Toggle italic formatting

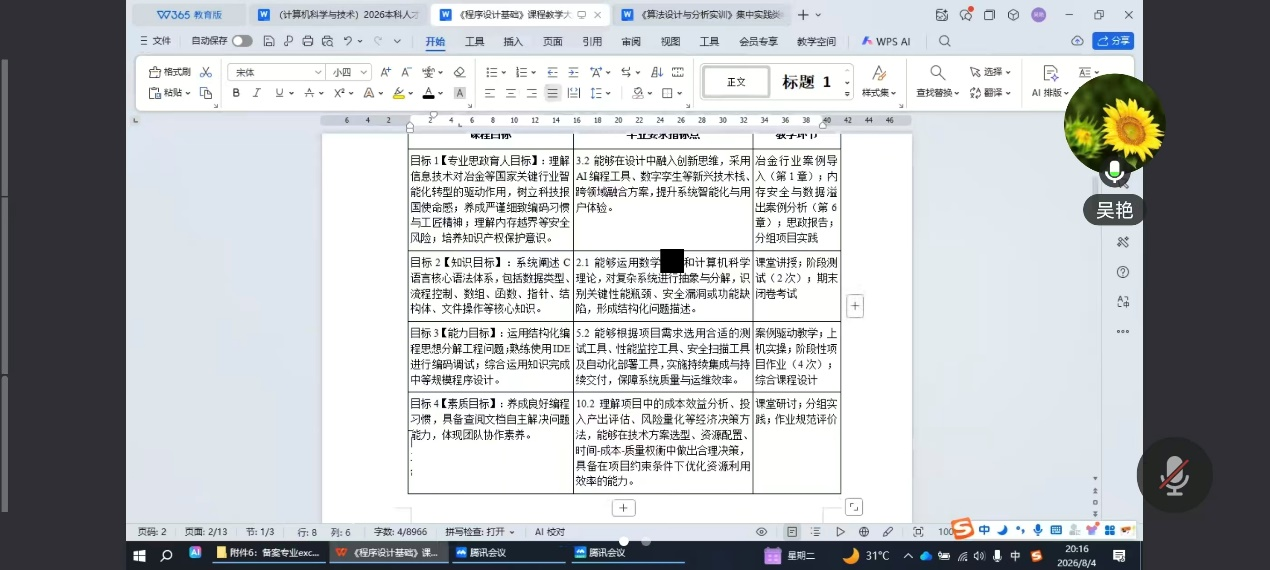258,93
